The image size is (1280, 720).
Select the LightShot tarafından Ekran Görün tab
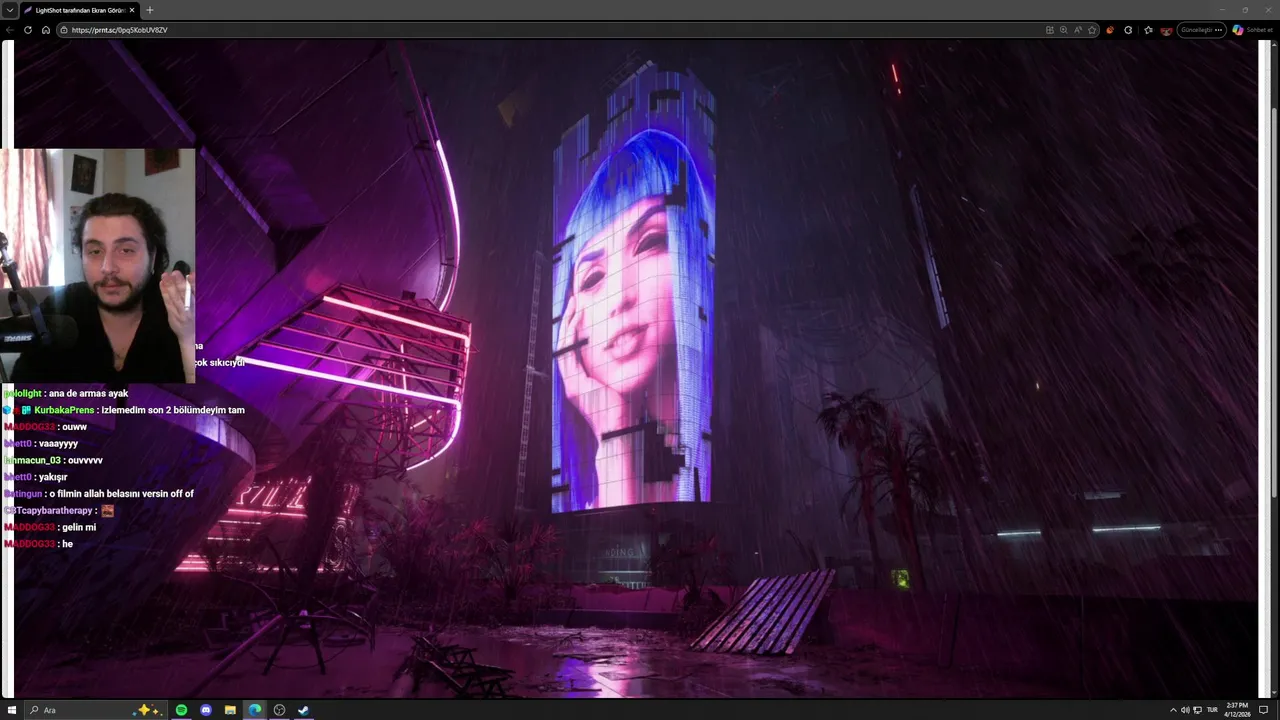click(80, 10)
